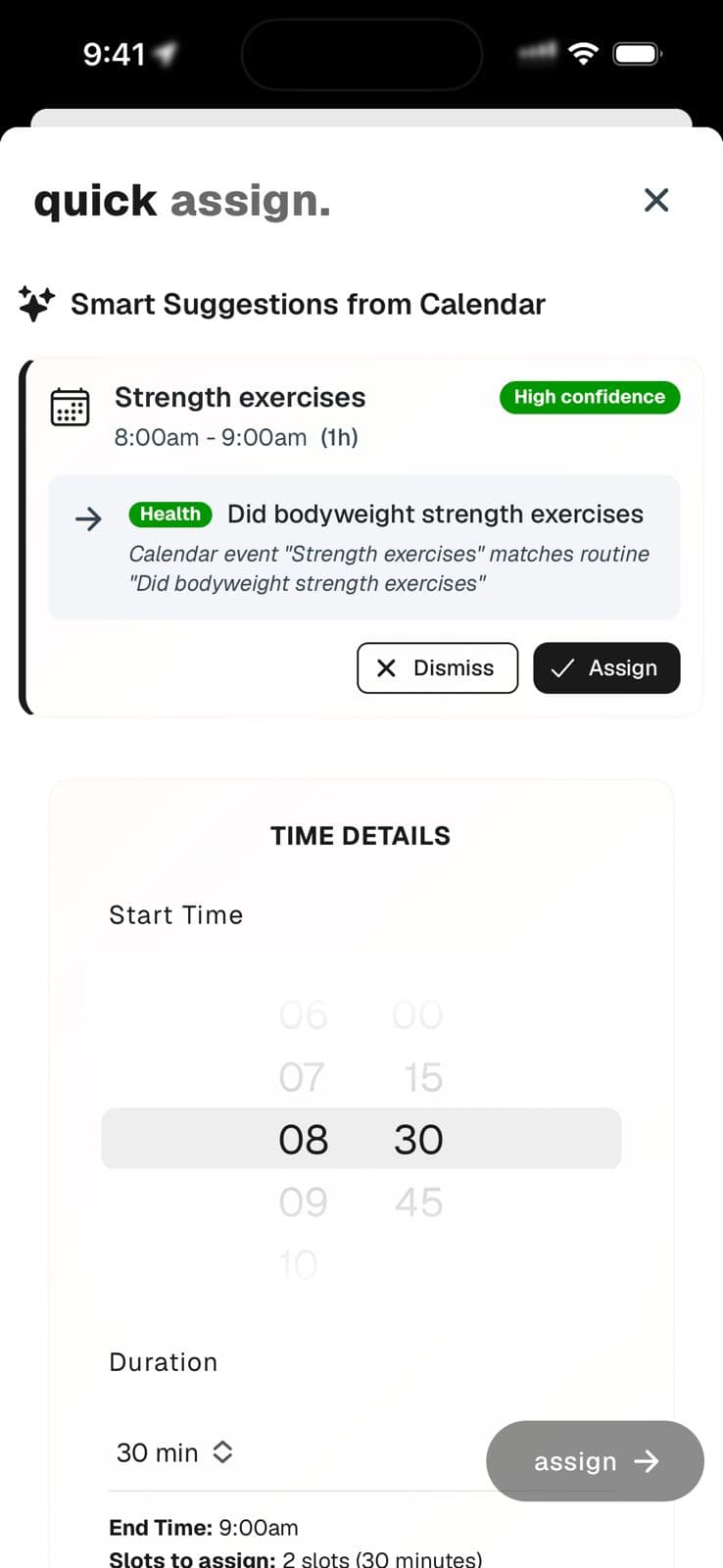The height and width of the screenshot is (1568, 723).
Task: Choose hour 06 in the start time picker
Action: pos(303,1015)
